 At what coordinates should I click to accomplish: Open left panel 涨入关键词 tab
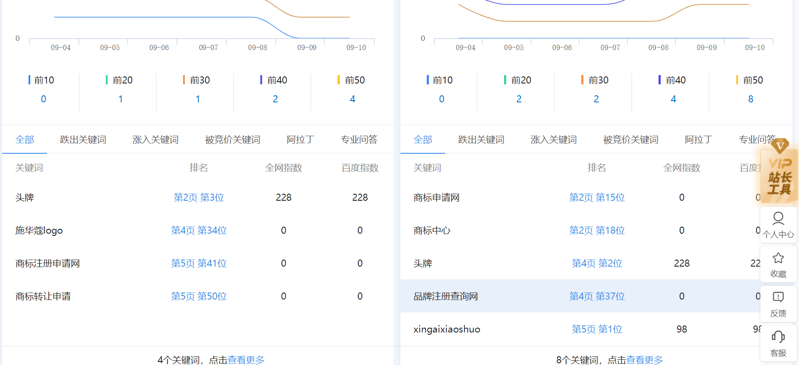(155, 139)
